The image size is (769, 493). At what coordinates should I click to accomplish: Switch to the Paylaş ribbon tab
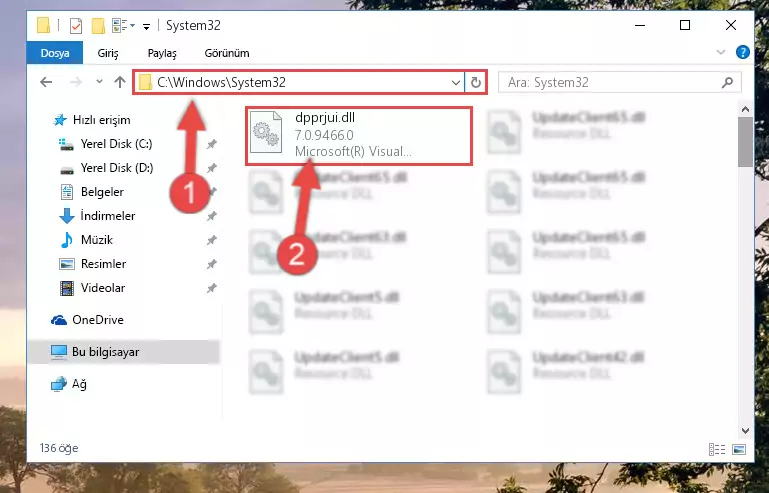pos(162,53)
